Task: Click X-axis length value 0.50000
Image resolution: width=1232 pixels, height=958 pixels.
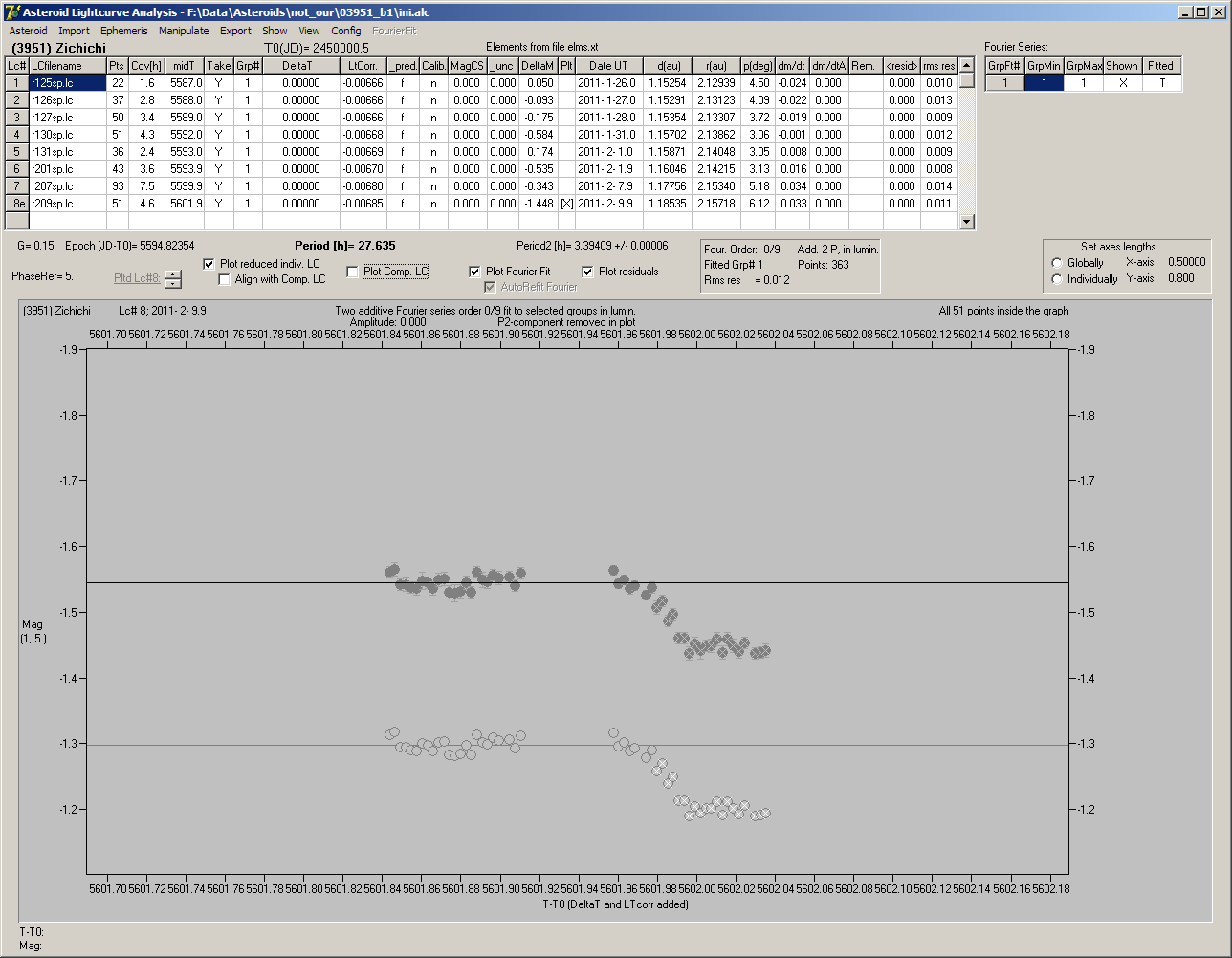Action: click(x=1186, y=262)
